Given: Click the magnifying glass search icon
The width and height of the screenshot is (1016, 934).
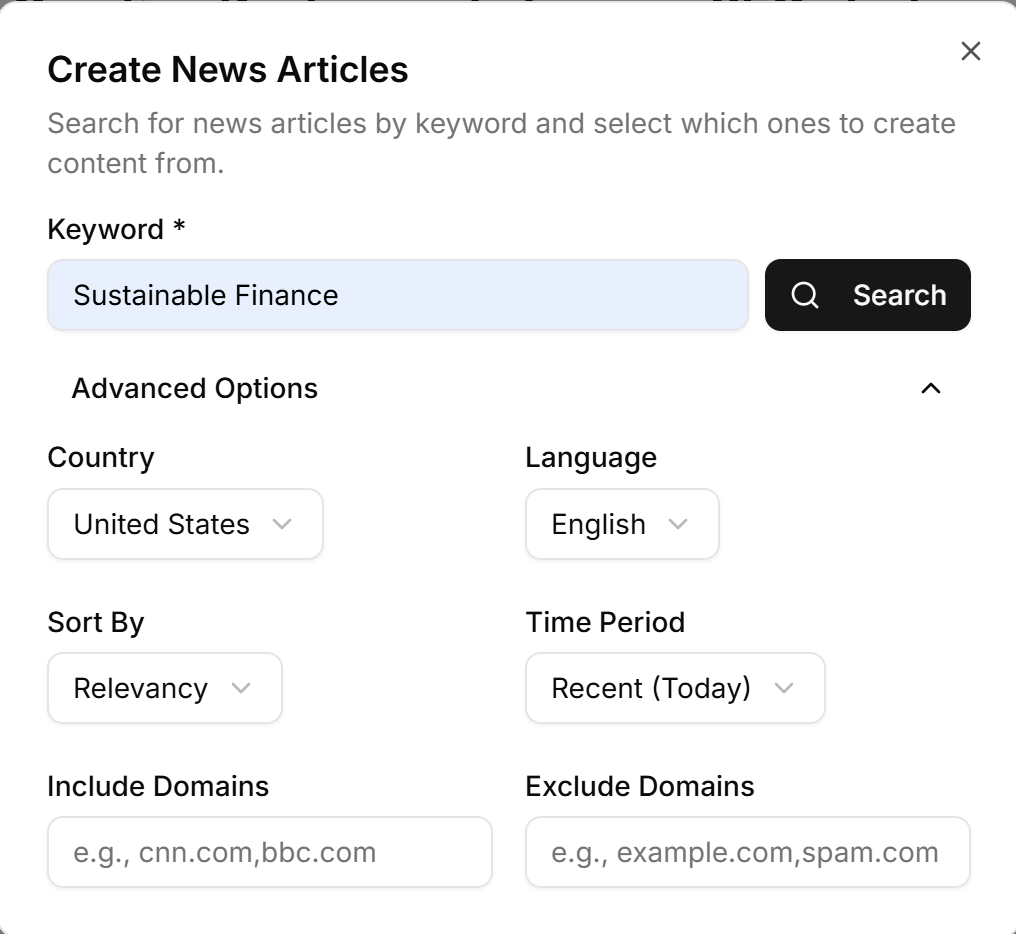Looking at the screenshot, I should (x=806, y=295).
